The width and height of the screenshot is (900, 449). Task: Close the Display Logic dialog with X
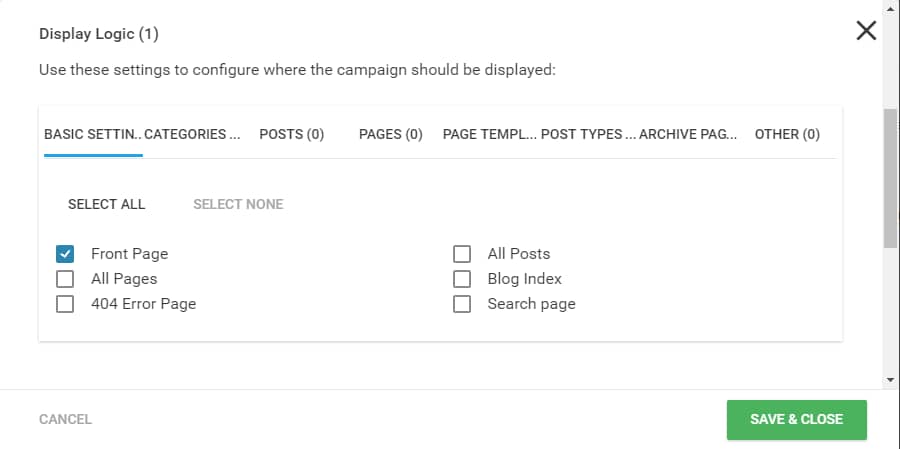(x=866, y=30)
